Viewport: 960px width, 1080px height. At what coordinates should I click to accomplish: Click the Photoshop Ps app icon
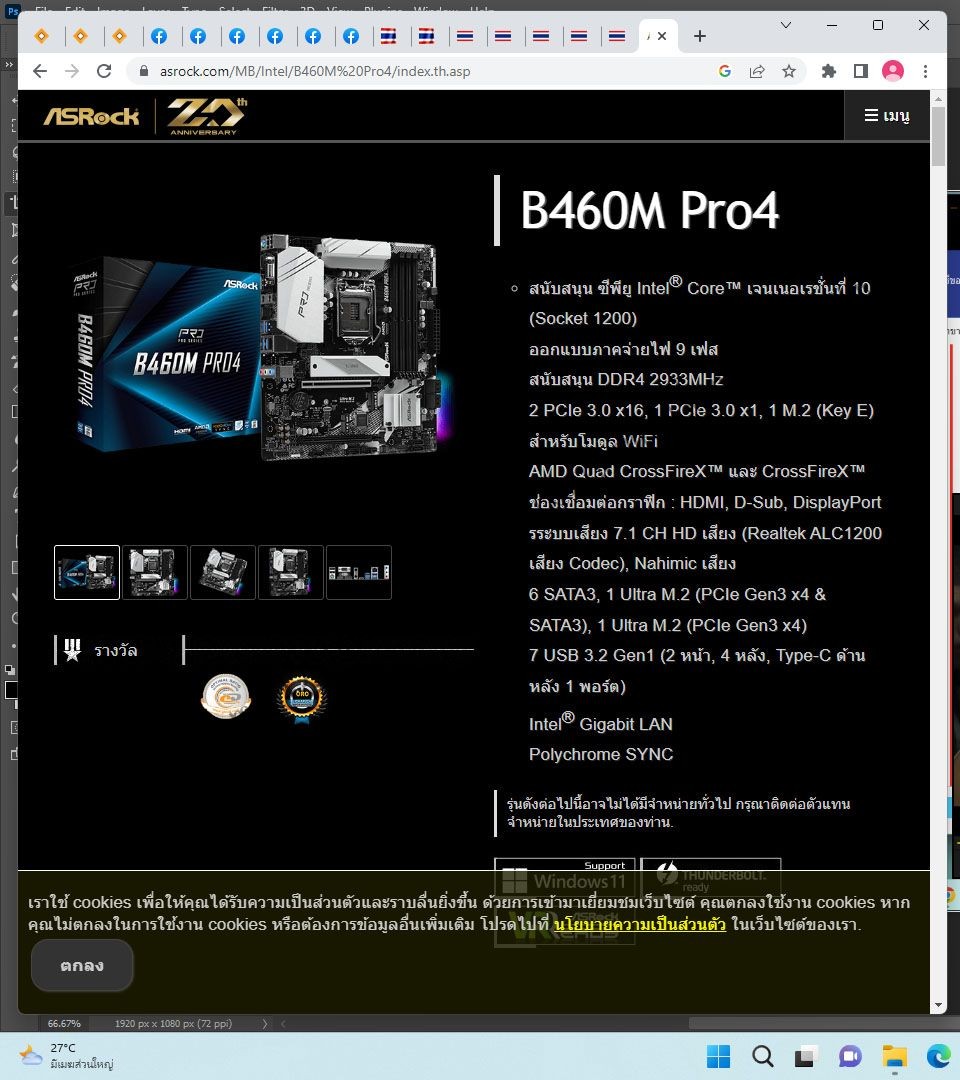pos(12,11)
